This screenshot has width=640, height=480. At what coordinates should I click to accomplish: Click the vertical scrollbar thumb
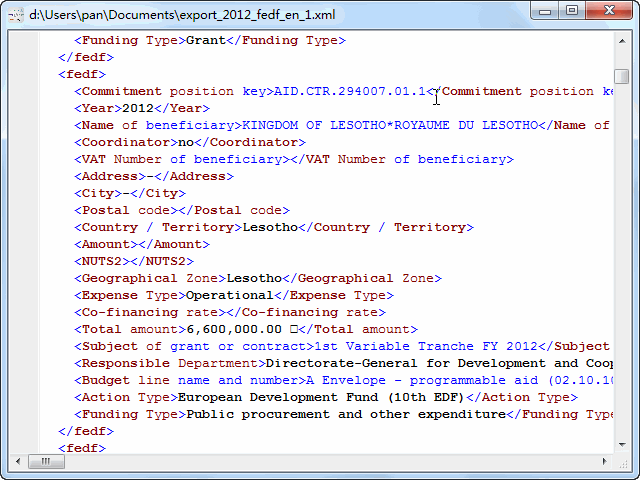click(x=622, y=76)
